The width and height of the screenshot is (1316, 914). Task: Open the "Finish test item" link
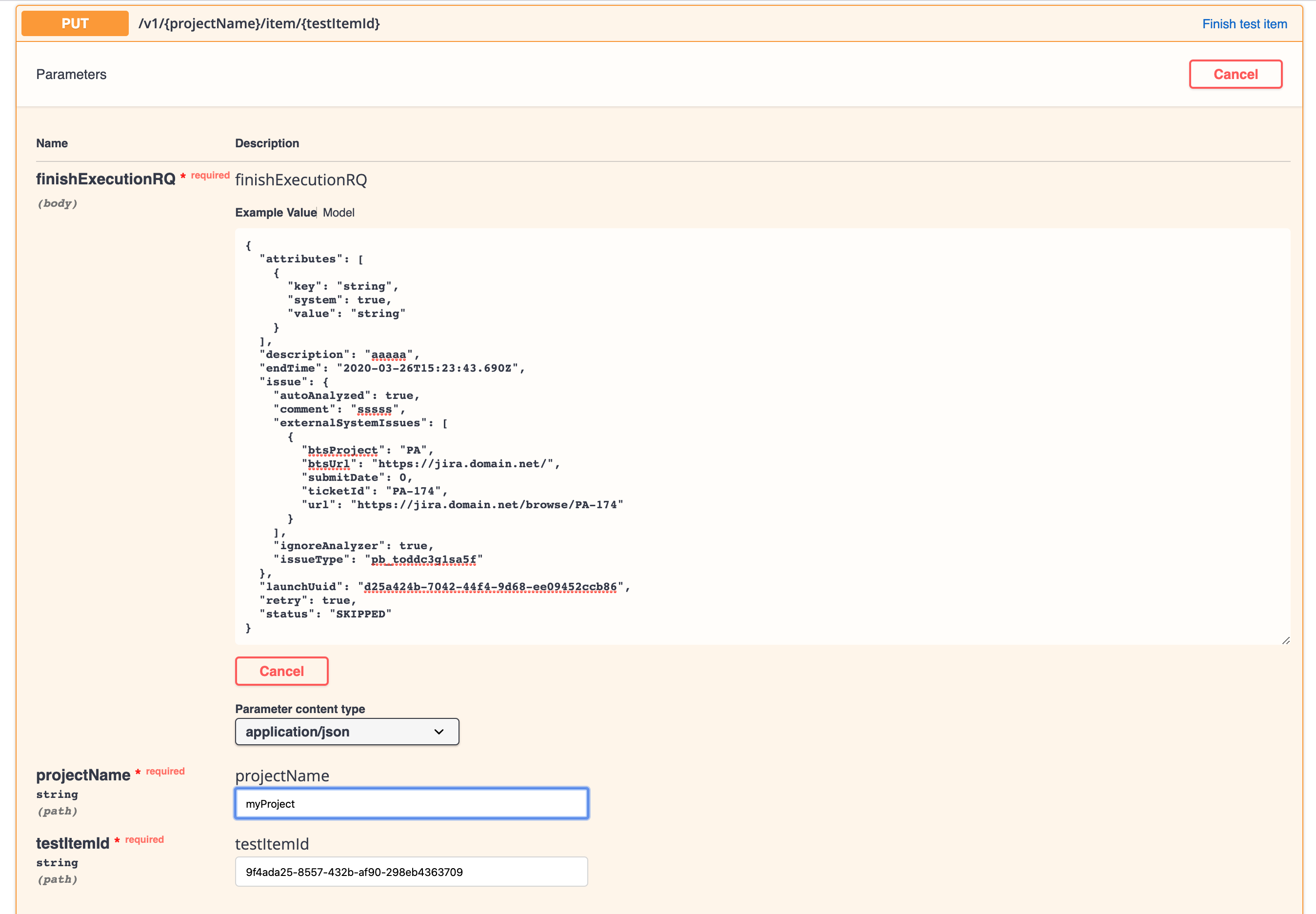1244,23
